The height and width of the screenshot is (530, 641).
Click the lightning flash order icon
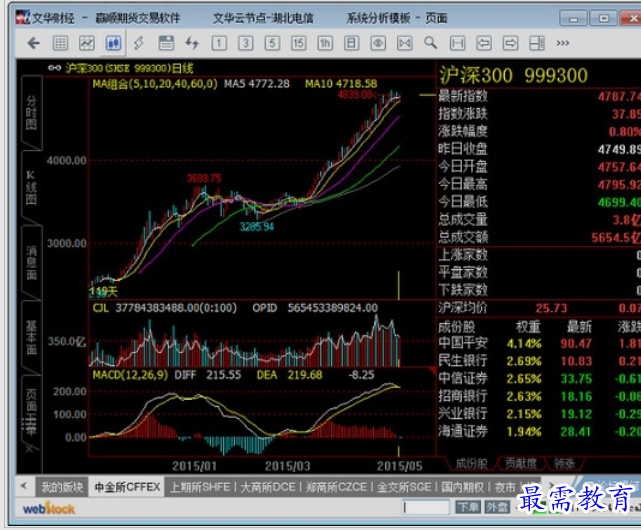point(139,43)
